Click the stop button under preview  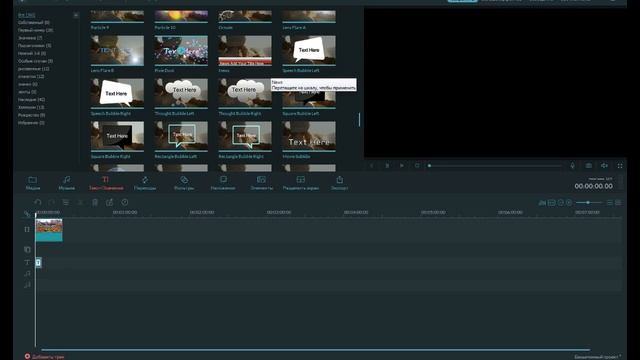click(x=417, y=166)
